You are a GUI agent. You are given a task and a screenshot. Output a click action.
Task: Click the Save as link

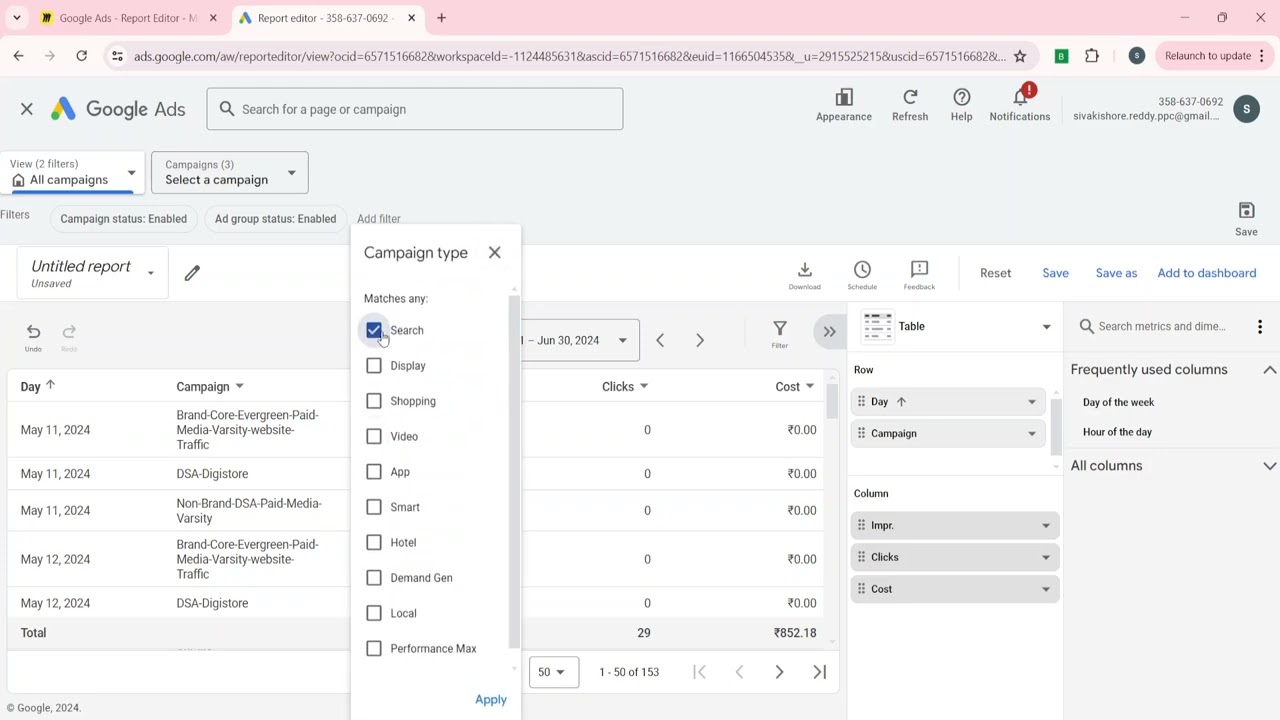tap(1116, 273)
